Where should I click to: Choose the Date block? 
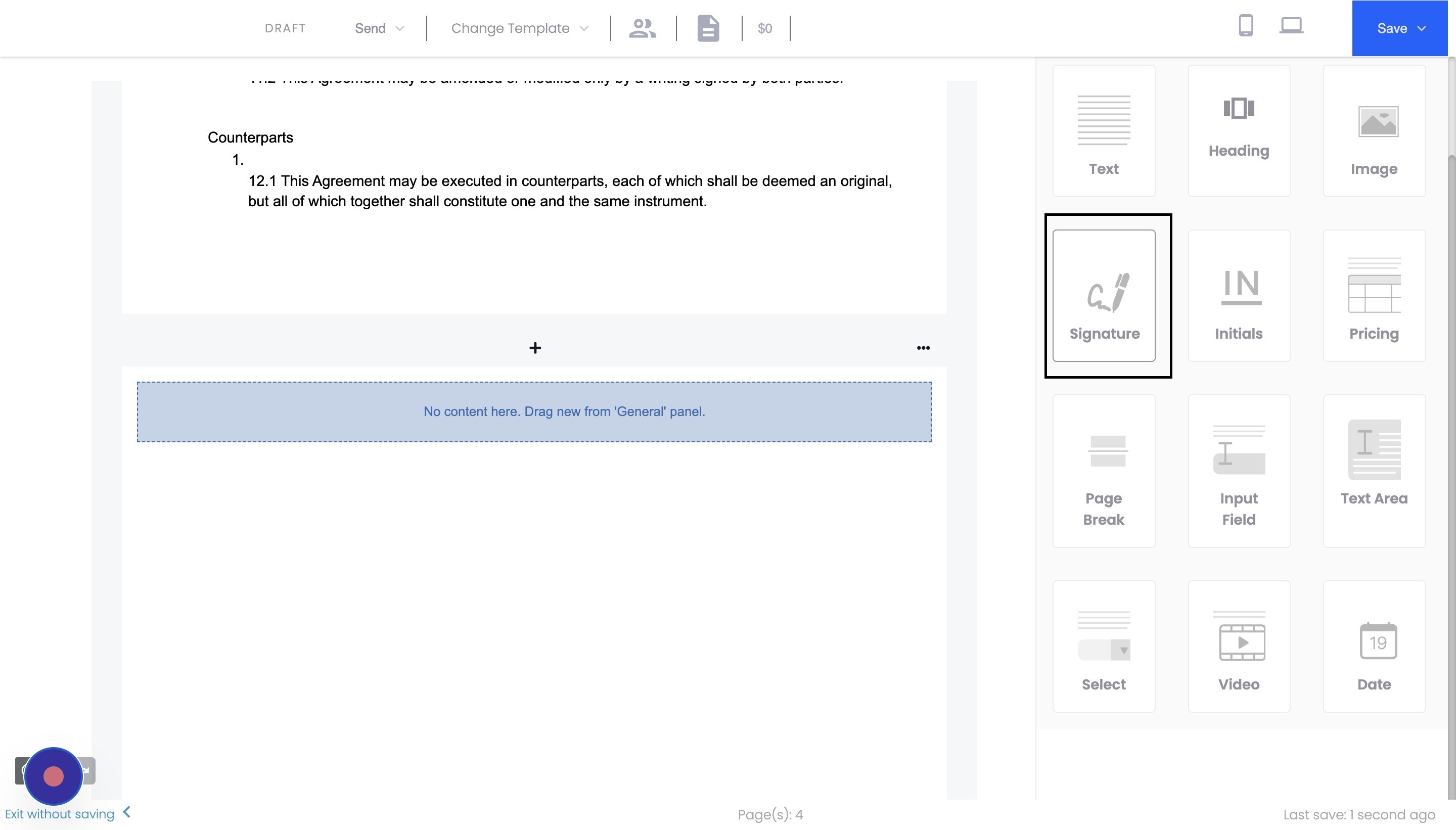coord(1373,647)
